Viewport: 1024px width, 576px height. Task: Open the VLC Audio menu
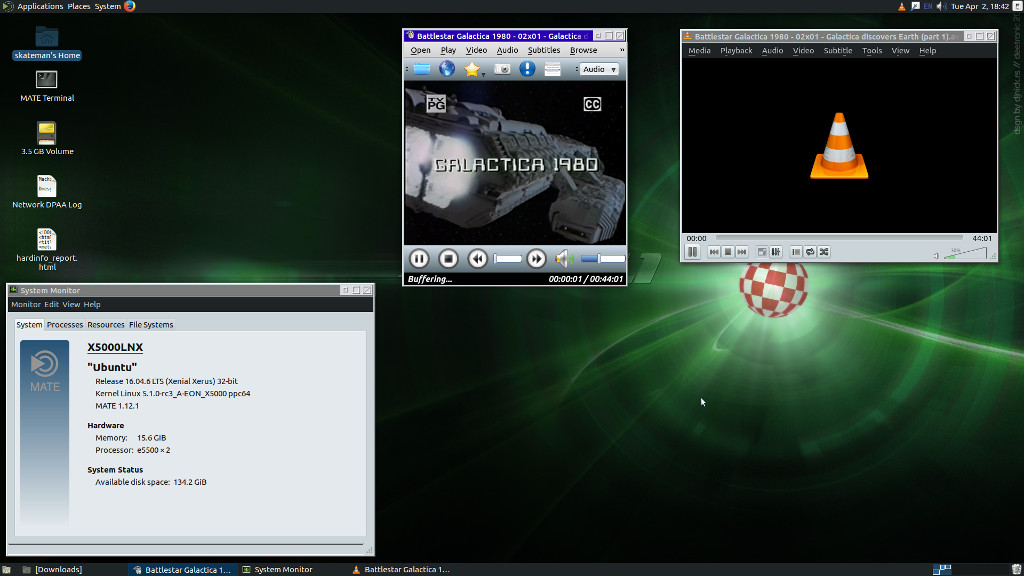(773, 50)
